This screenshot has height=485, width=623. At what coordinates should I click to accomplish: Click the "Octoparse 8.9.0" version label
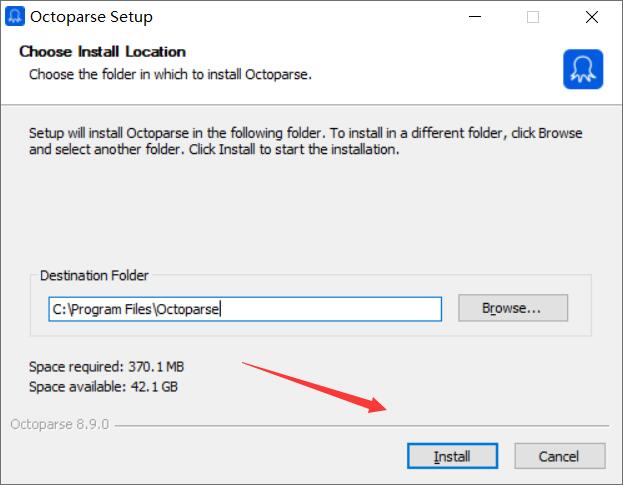(x=57, y=425)
